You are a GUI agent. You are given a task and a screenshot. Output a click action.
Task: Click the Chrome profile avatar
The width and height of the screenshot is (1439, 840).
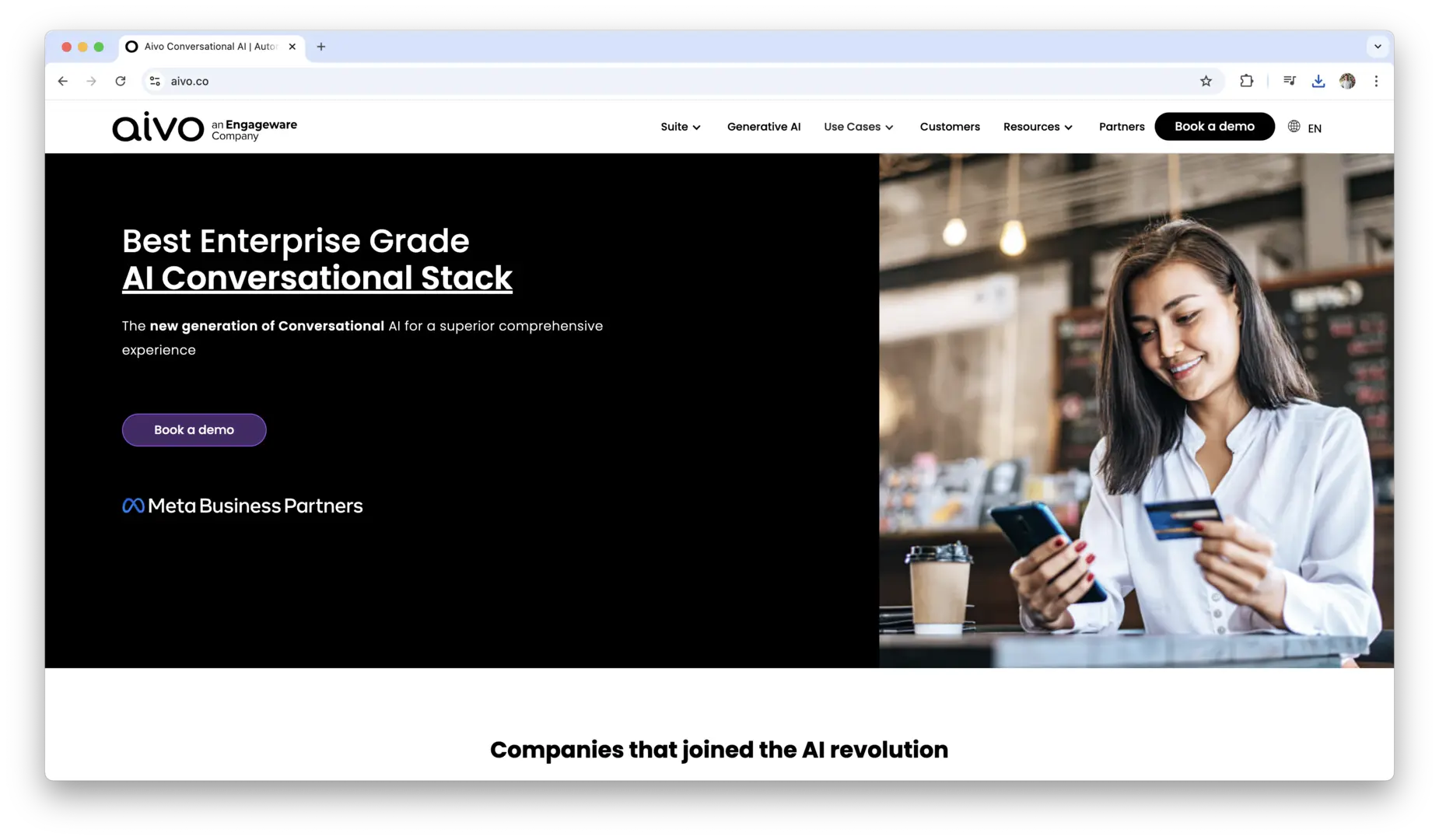[1347, 81]
